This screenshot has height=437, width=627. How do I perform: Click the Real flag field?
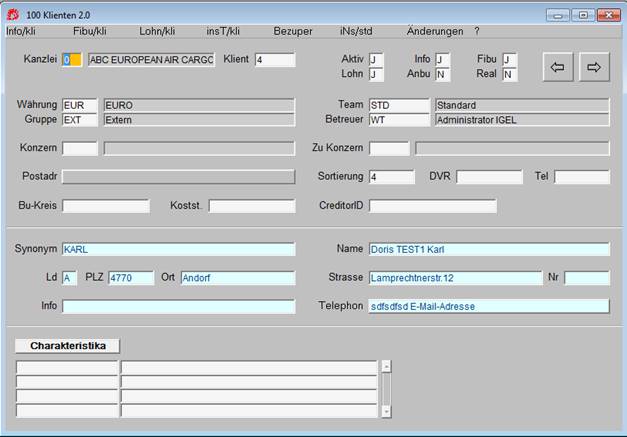click(510, 75)
